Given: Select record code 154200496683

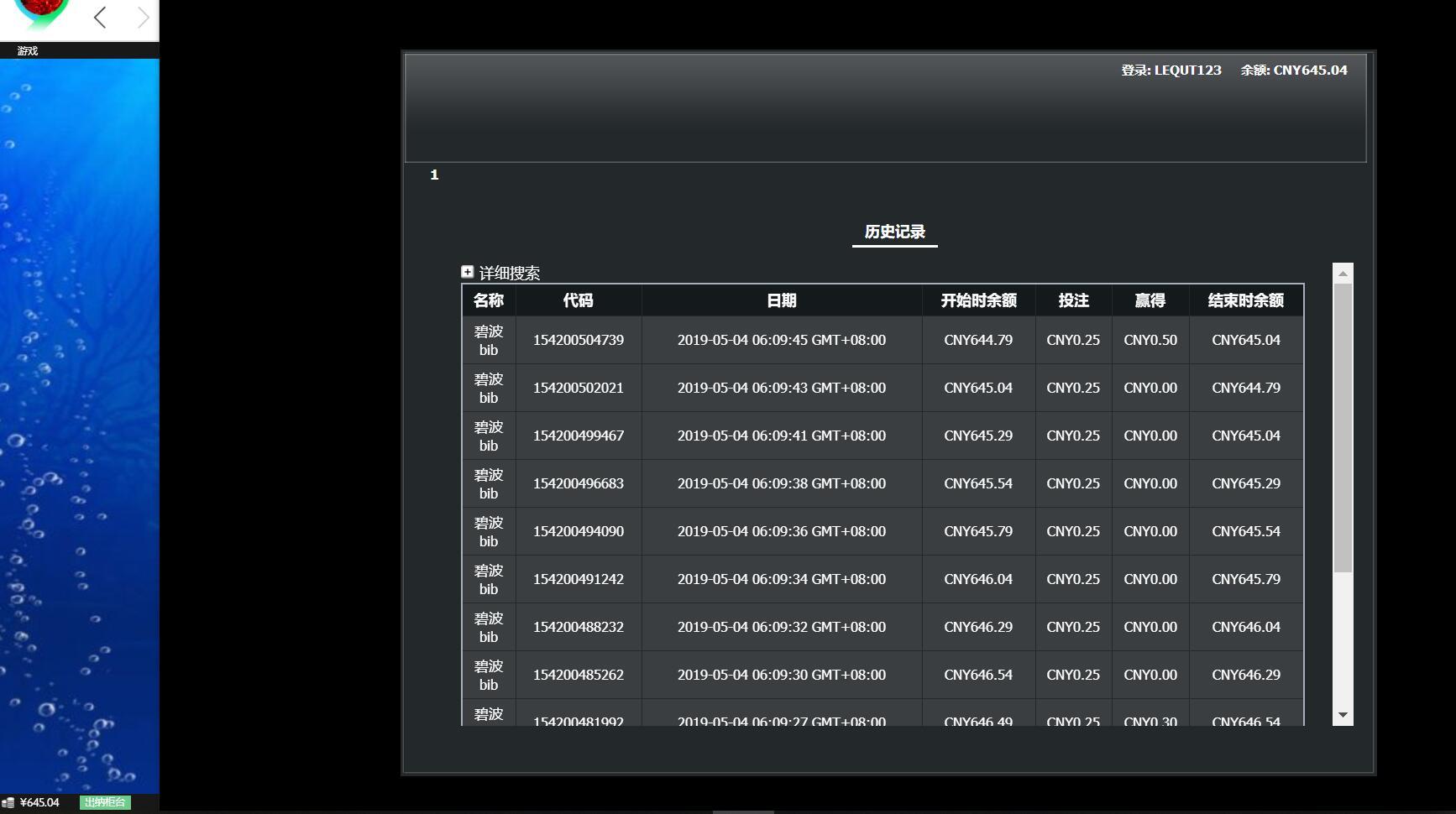Looking at the screenshot, I should click(579, 483).
